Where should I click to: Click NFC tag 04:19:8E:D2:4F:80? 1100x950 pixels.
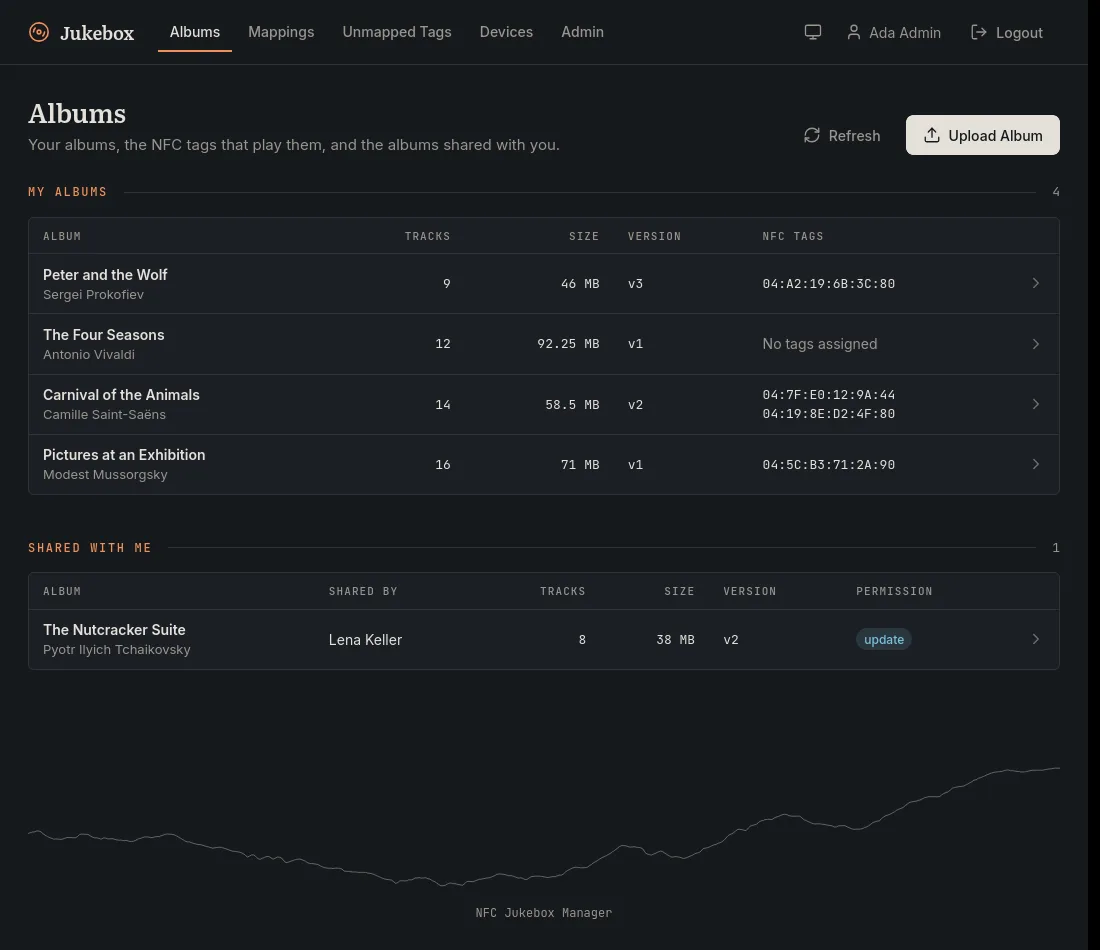pos(829,414)
